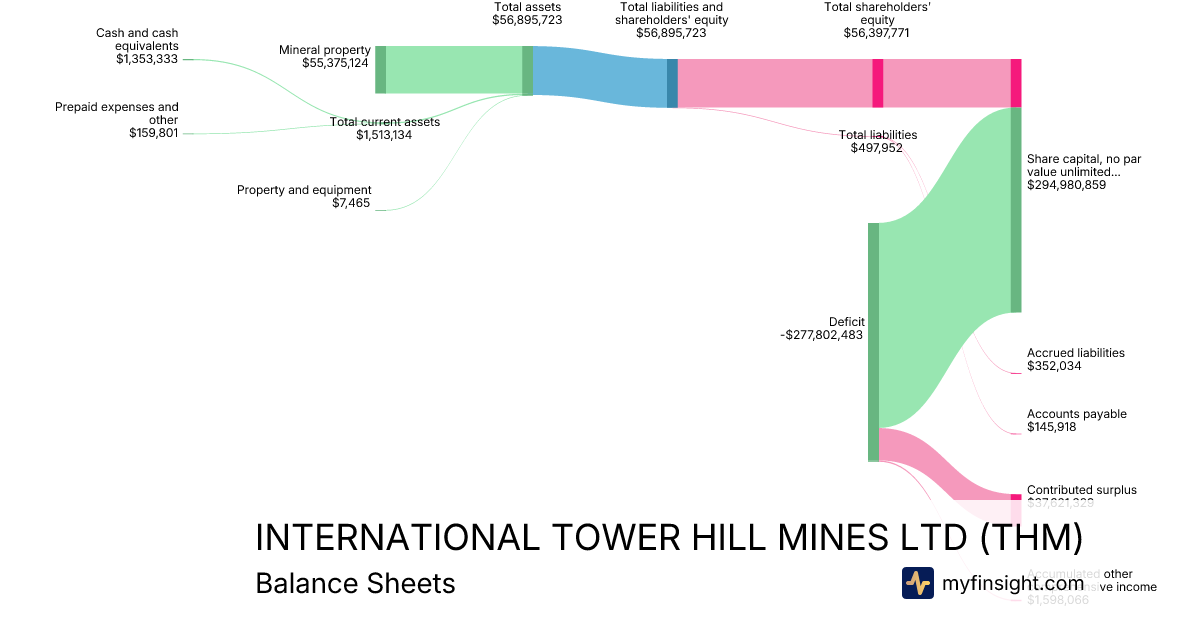This screenshot has height=630, width=1200.
Task: Click the Balance Sheets subtitle
Action: pyautogui.click(x=355, y=583)
